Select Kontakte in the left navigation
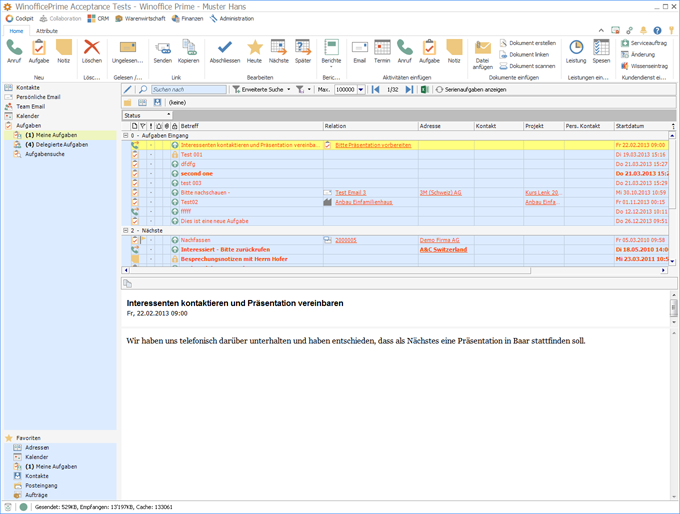The height and width of the screenshot is (514, 680). pos(28,88)
